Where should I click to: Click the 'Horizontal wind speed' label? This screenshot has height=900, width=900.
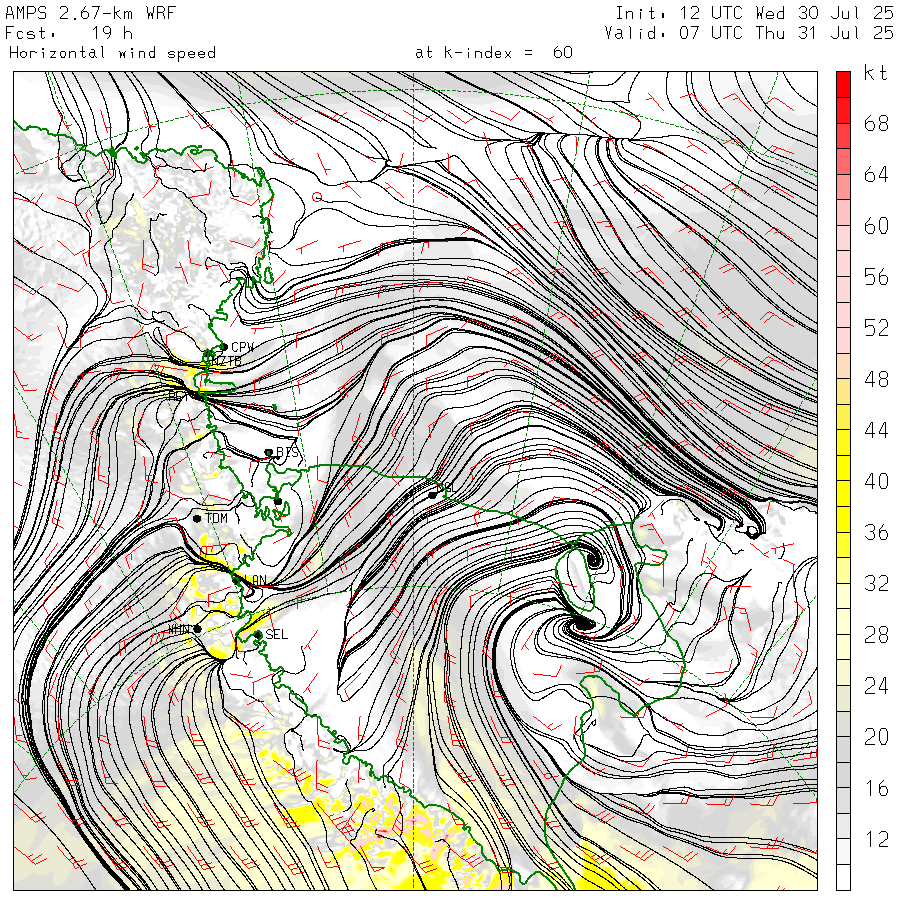coord(112,53)
